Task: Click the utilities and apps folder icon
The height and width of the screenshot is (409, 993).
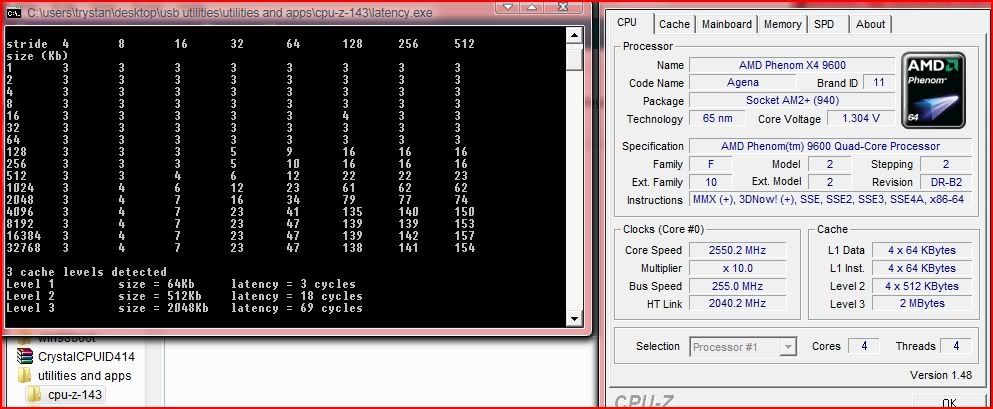Action: (x=25, y=375)
